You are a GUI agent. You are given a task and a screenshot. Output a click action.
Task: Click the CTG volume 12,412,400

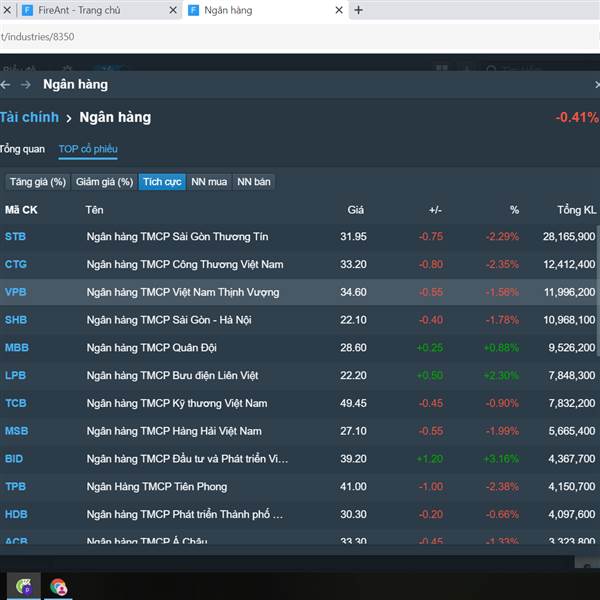pos(569,264)
